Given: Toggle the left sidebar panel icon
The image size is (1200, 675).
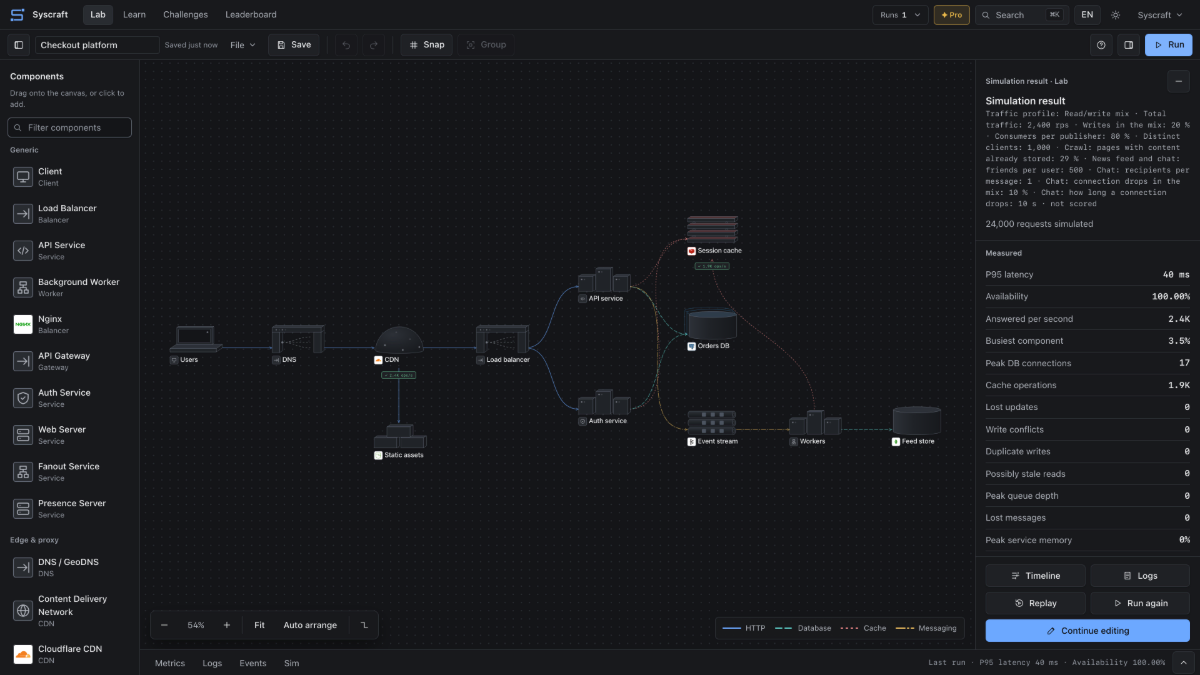Looking at the screenshot, I should 18,45.
